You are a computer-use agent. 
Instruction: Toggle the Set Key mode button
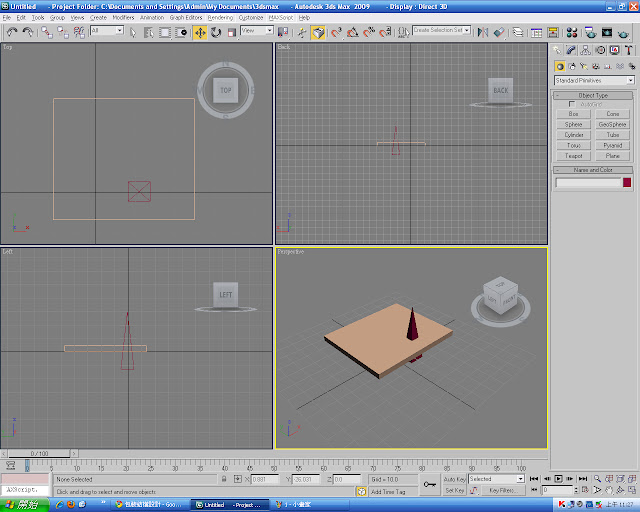click(x=454, y=490)
